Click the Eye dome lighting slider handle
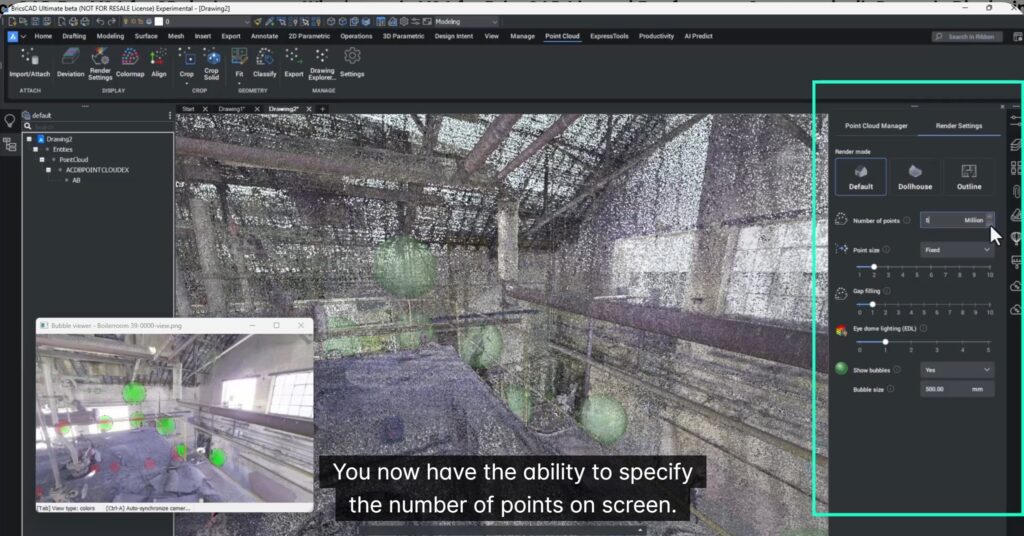The height and width of the screenshot is (536, 1024). pyautogui.click(x=886, y=341)
